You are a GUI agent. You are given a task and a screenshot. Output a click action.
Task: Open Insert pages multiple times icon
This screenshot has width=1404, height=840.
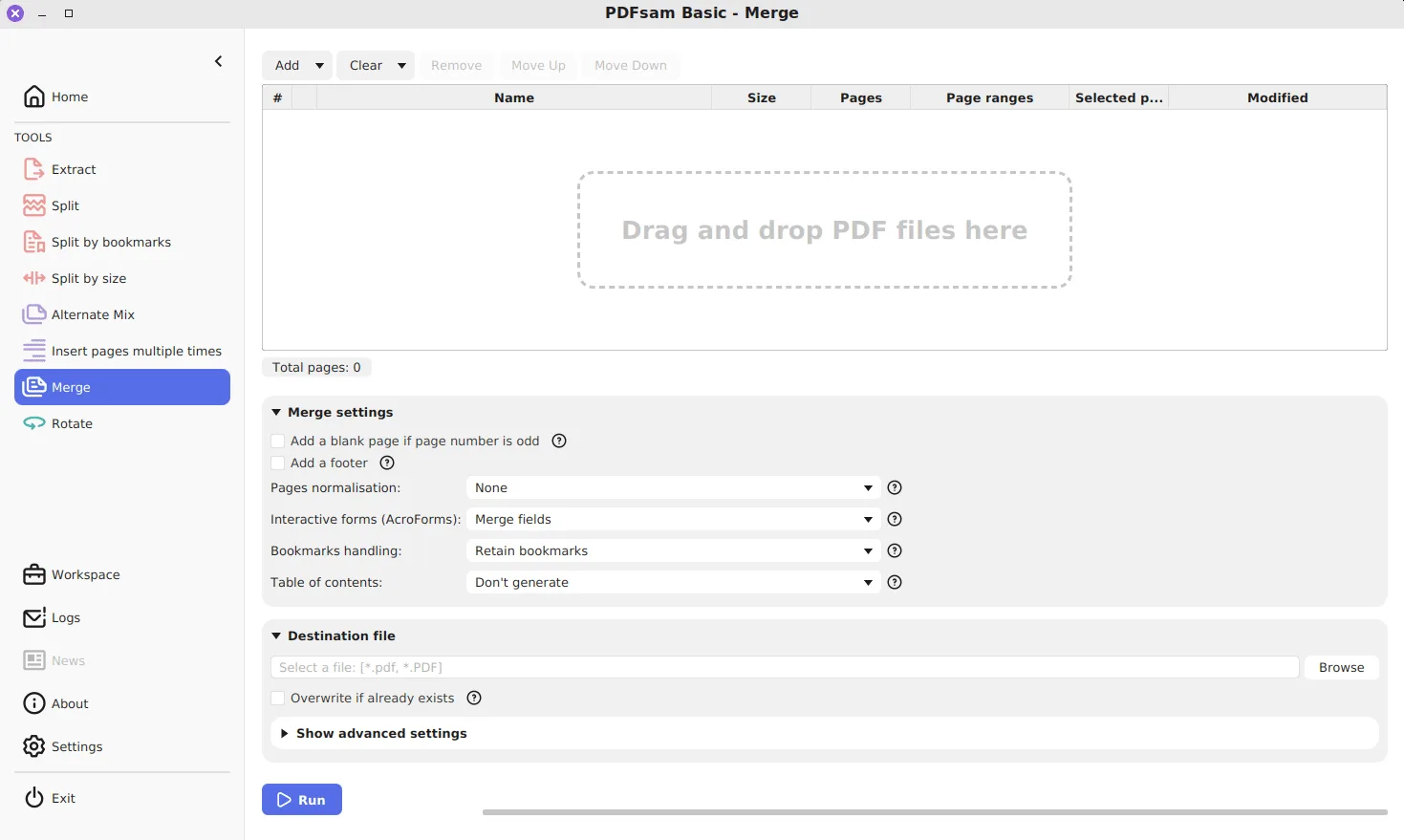click(x=34, y=351)
